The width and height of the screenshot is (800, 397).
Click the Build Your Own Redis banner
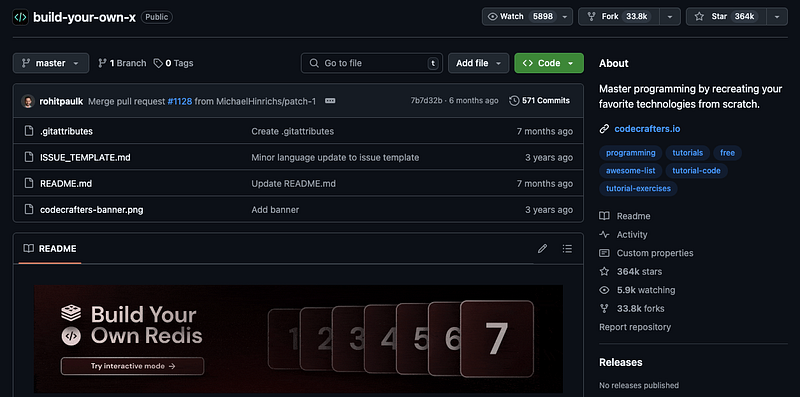point(298,338)
